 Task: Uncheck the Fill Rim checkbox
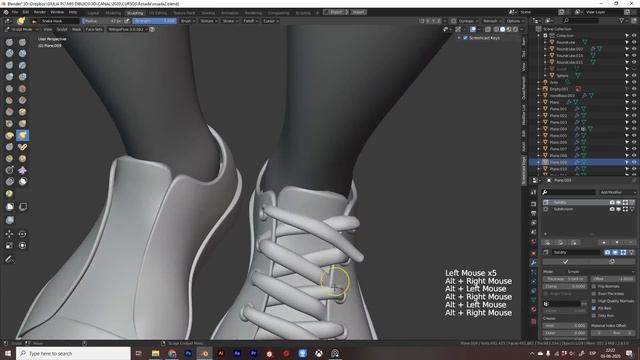(x=594, y=308)
